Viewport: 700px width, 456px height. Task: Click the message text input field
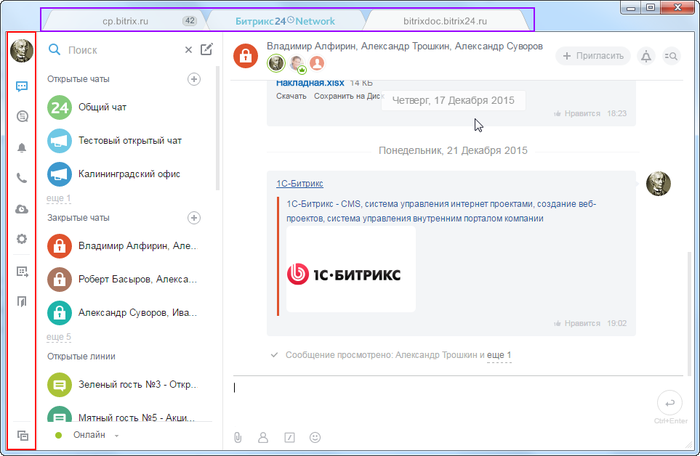[x=442, y=400]
